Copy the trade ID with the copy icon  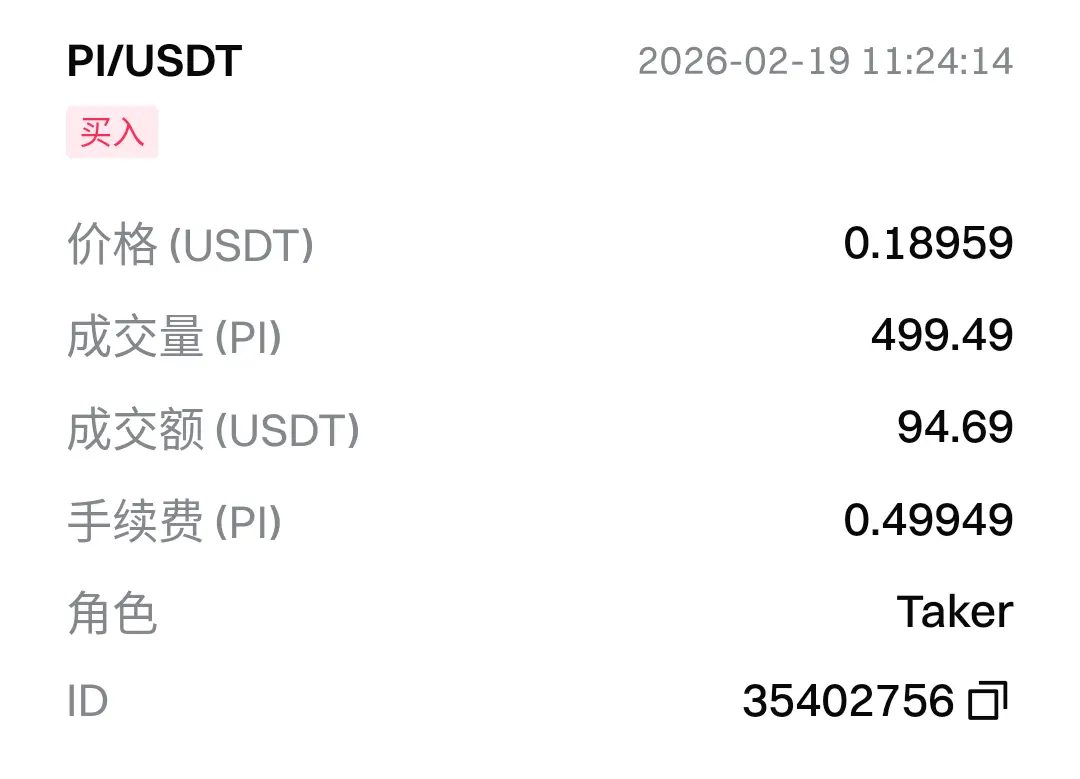(x=988, y=700)
